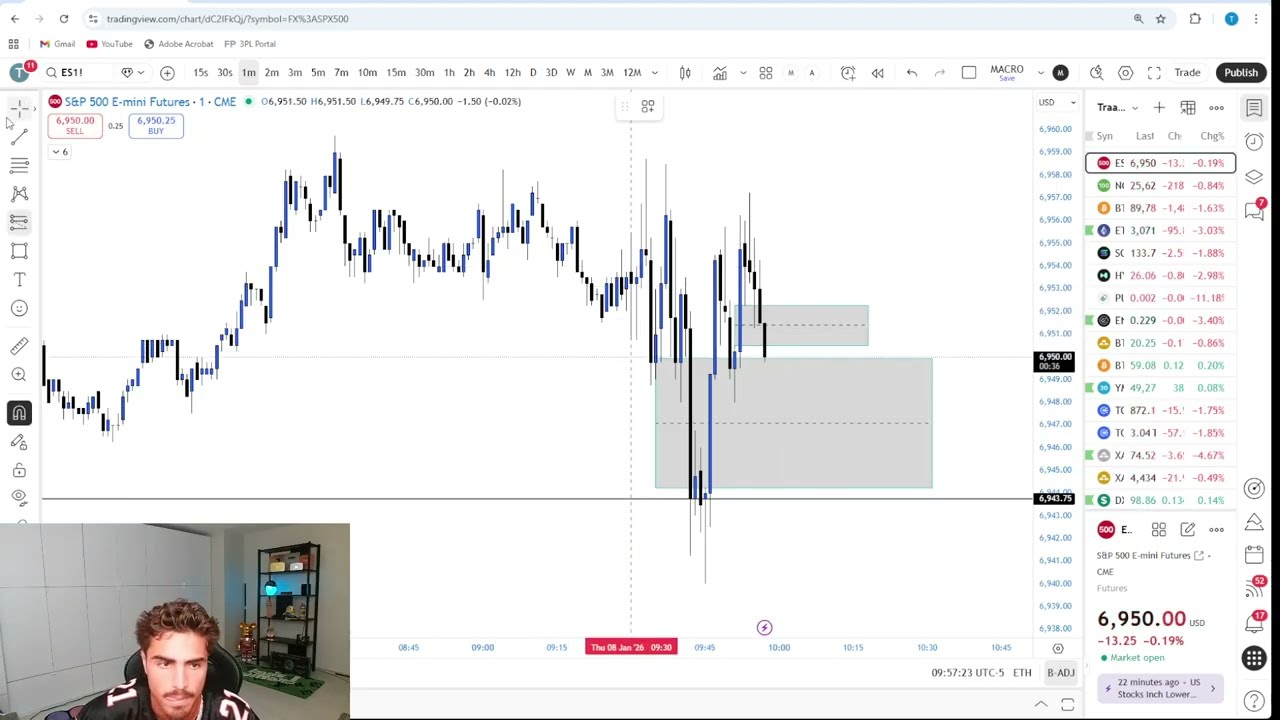Select the ES 6,950 watchlist row

(x=1161, y=163)
